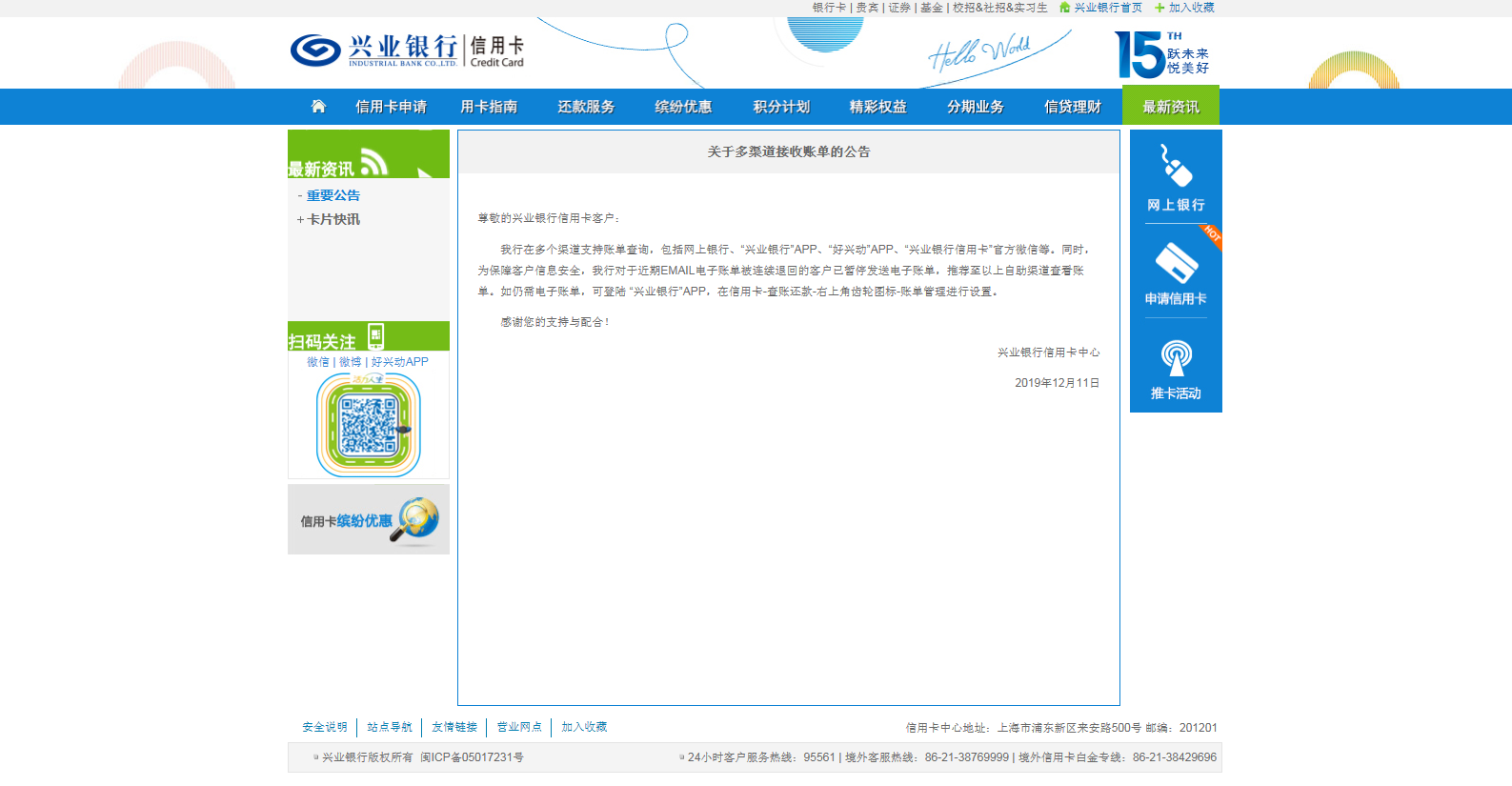1512x786 pixels.
Task: Select the 最新资讯 tab
Action: coord(1171,106)
